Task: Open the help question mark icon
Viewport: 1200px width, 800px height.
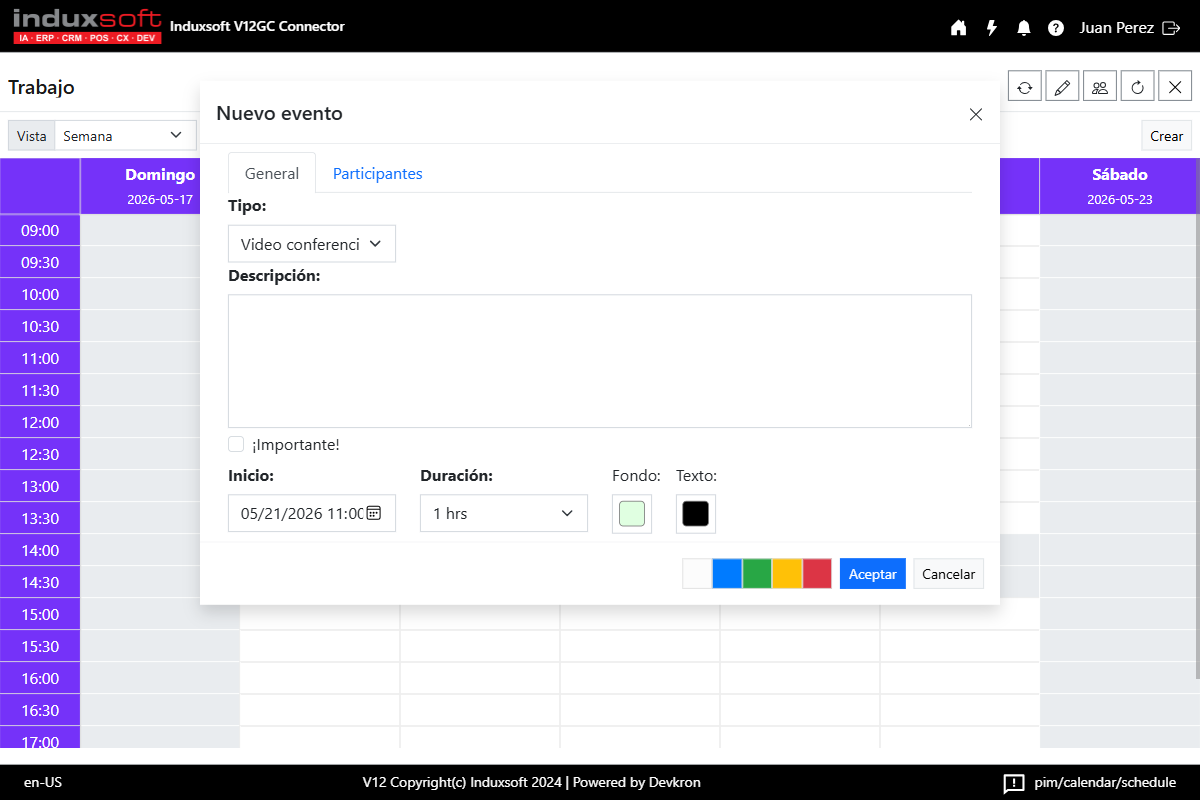Action: point(1056,28)
